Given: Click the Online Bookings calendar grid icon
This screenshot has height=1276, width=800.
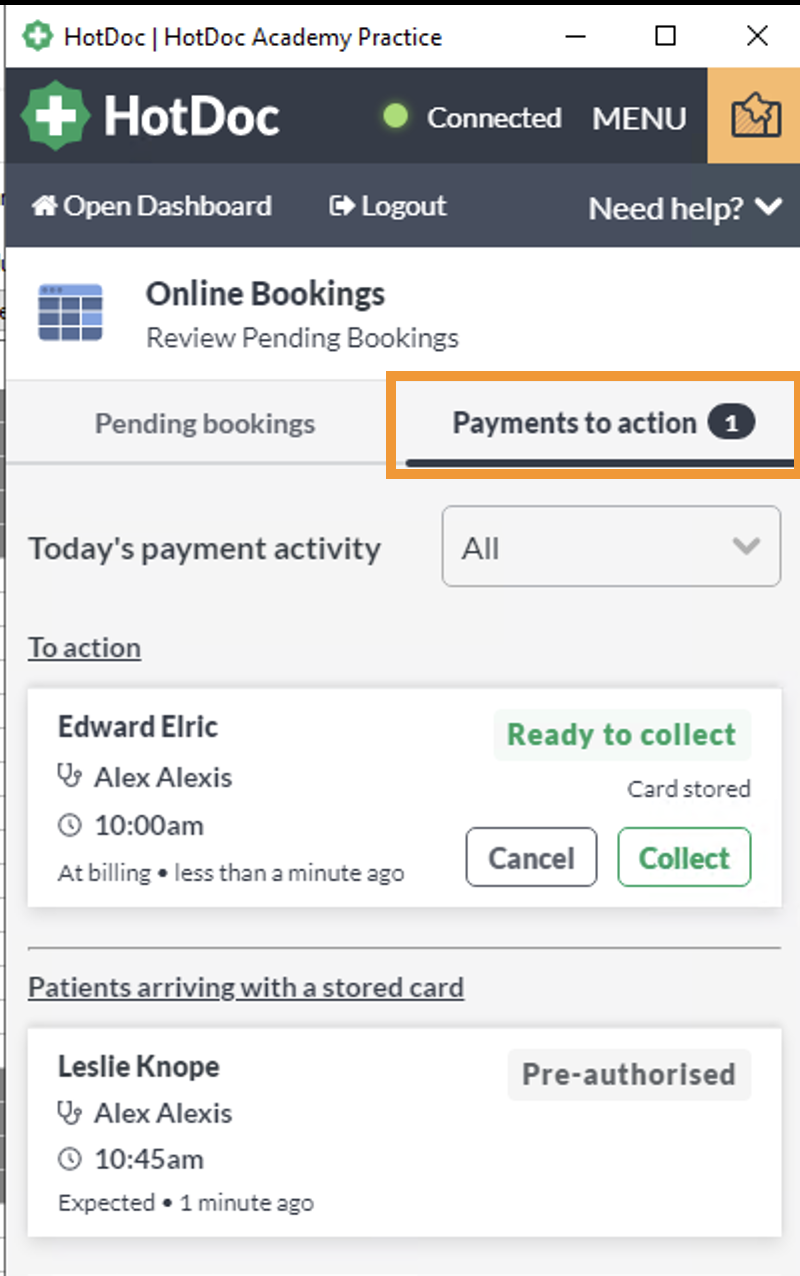Looking at the screenshot, I should pos(70,313).
